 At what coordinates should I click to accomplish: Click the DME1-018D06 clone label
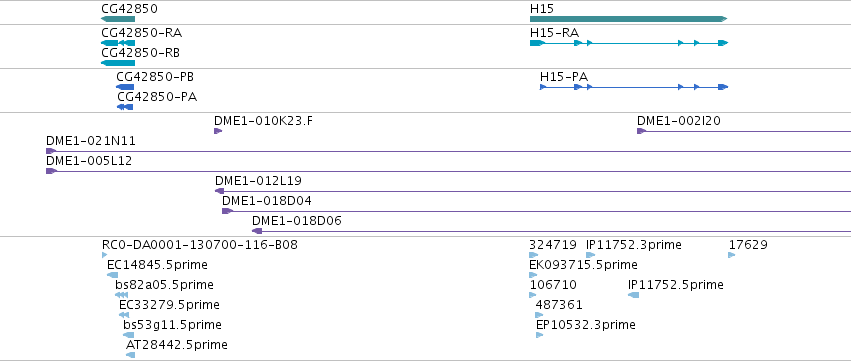point(297,221)
